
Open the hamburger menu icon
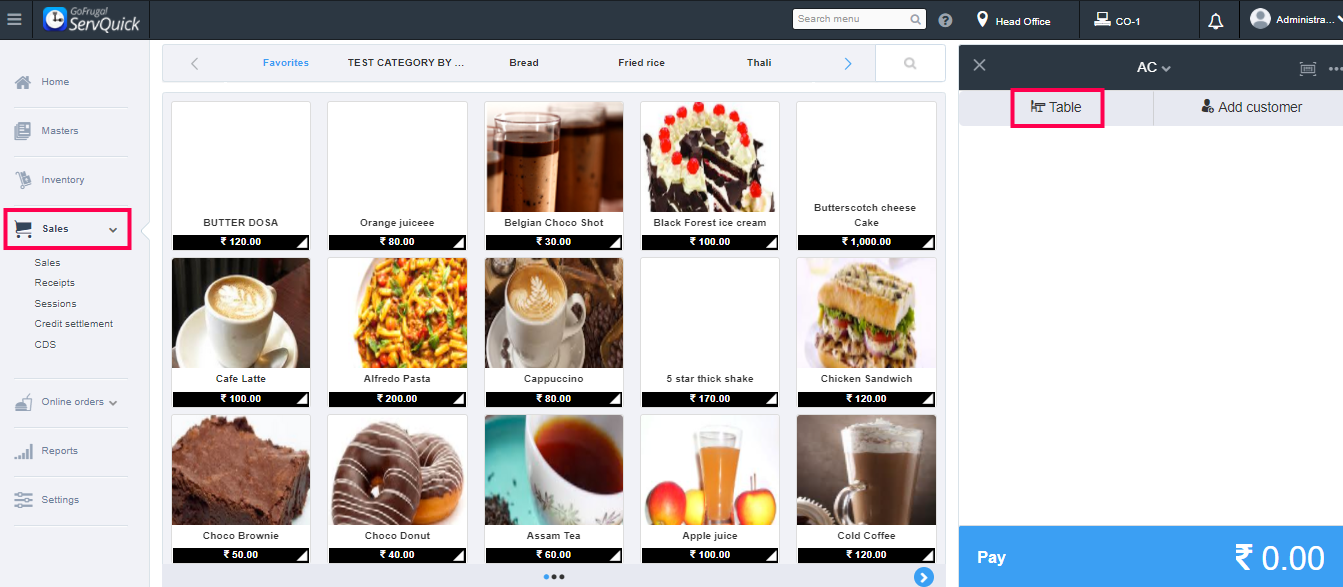click(x=14, y=19)
